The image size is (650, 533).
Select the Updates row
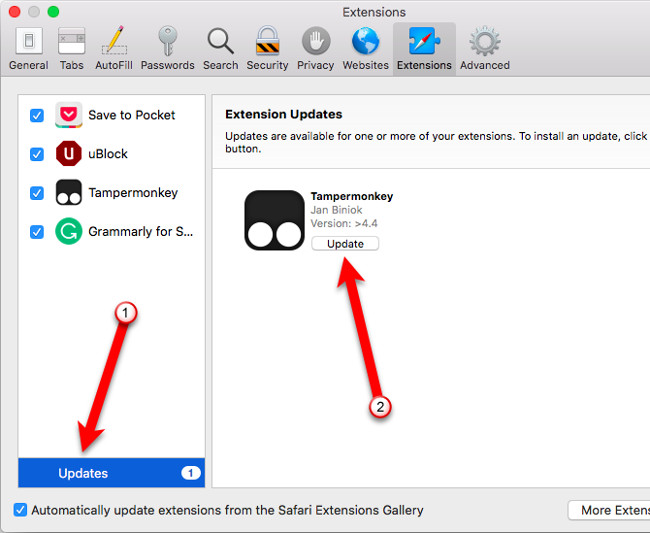(112, 473)
